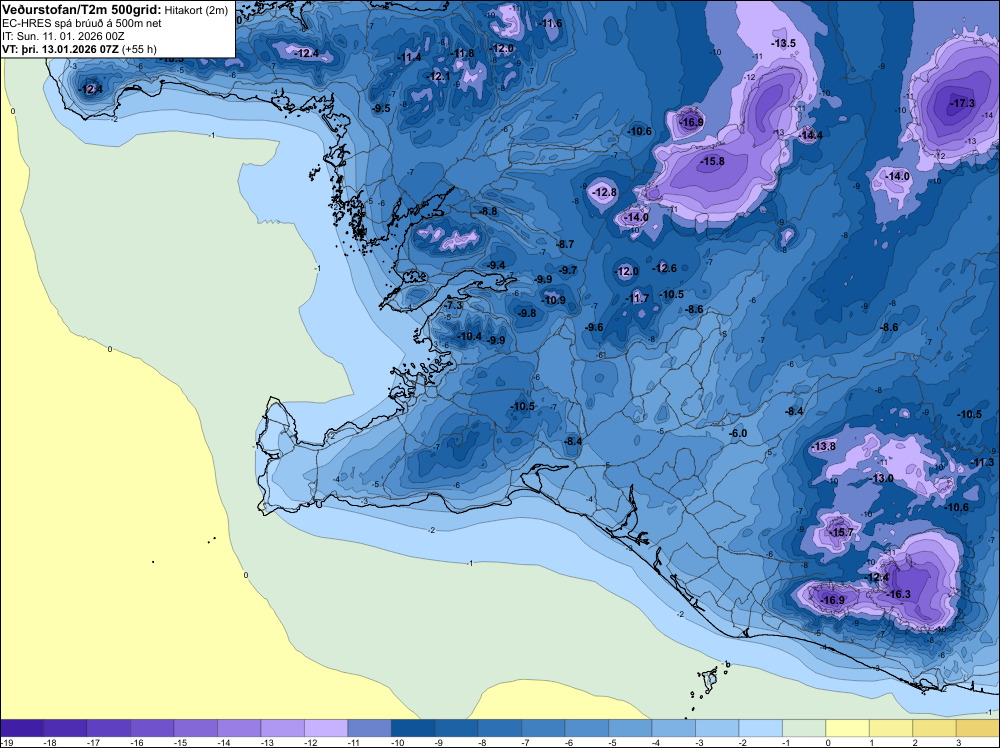Click the -8.7 temperature label
Viewport: 1000px width, 748px height.
point(565,244)
